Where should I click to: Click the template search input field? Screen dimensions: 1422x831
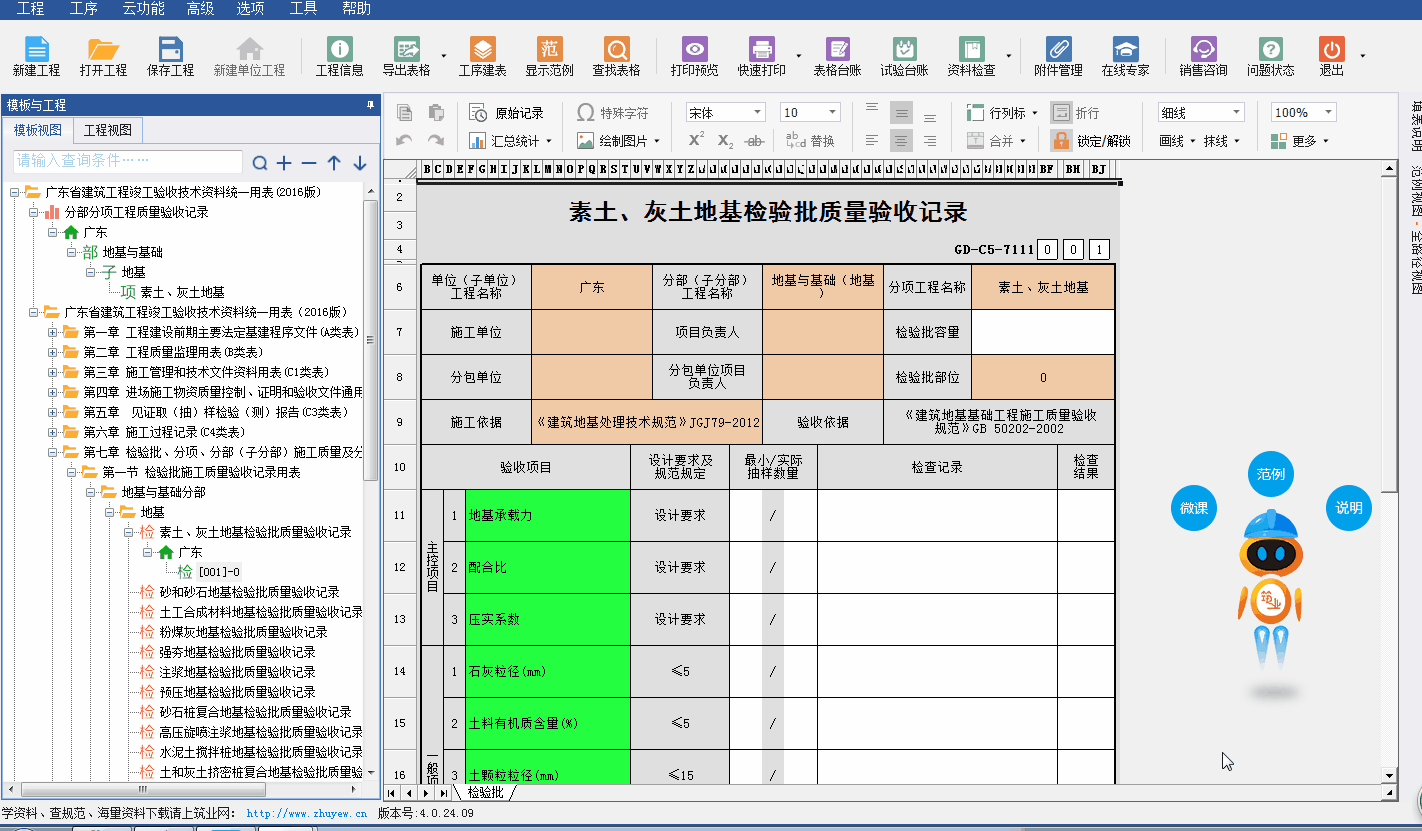click(x=128, y=161)
